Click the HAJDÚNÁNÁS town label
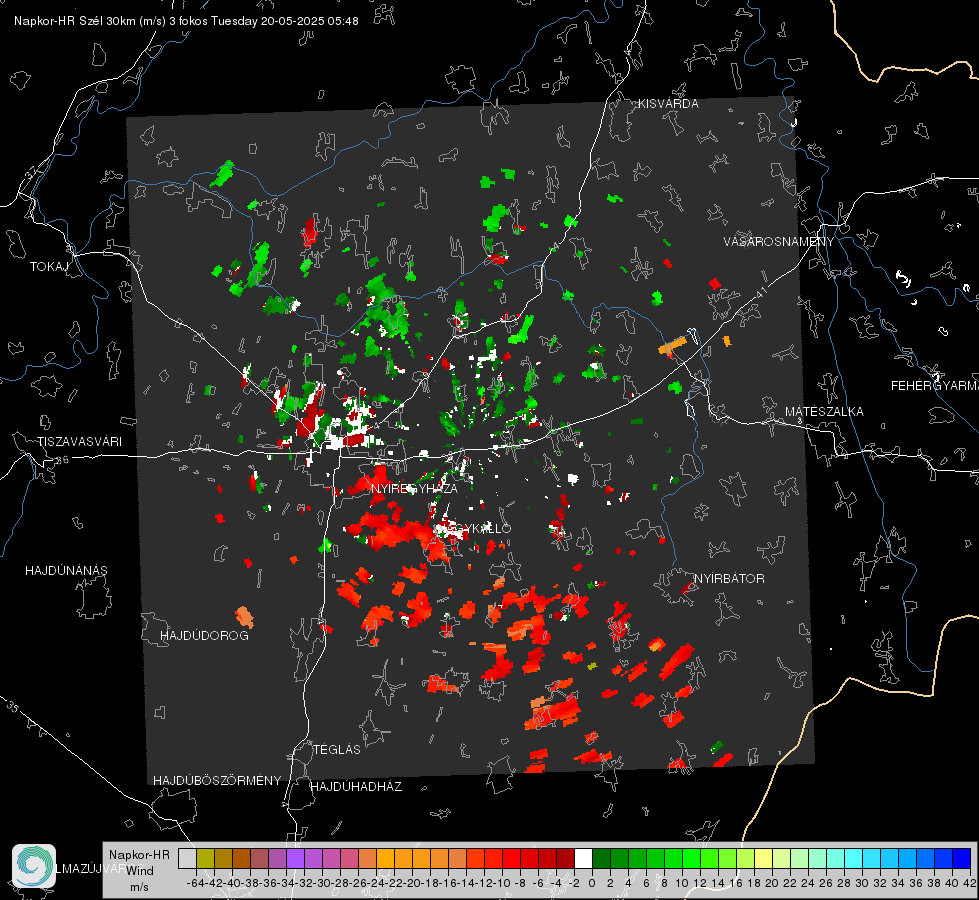Screen dimensions: 979x900 coord(66,571)
